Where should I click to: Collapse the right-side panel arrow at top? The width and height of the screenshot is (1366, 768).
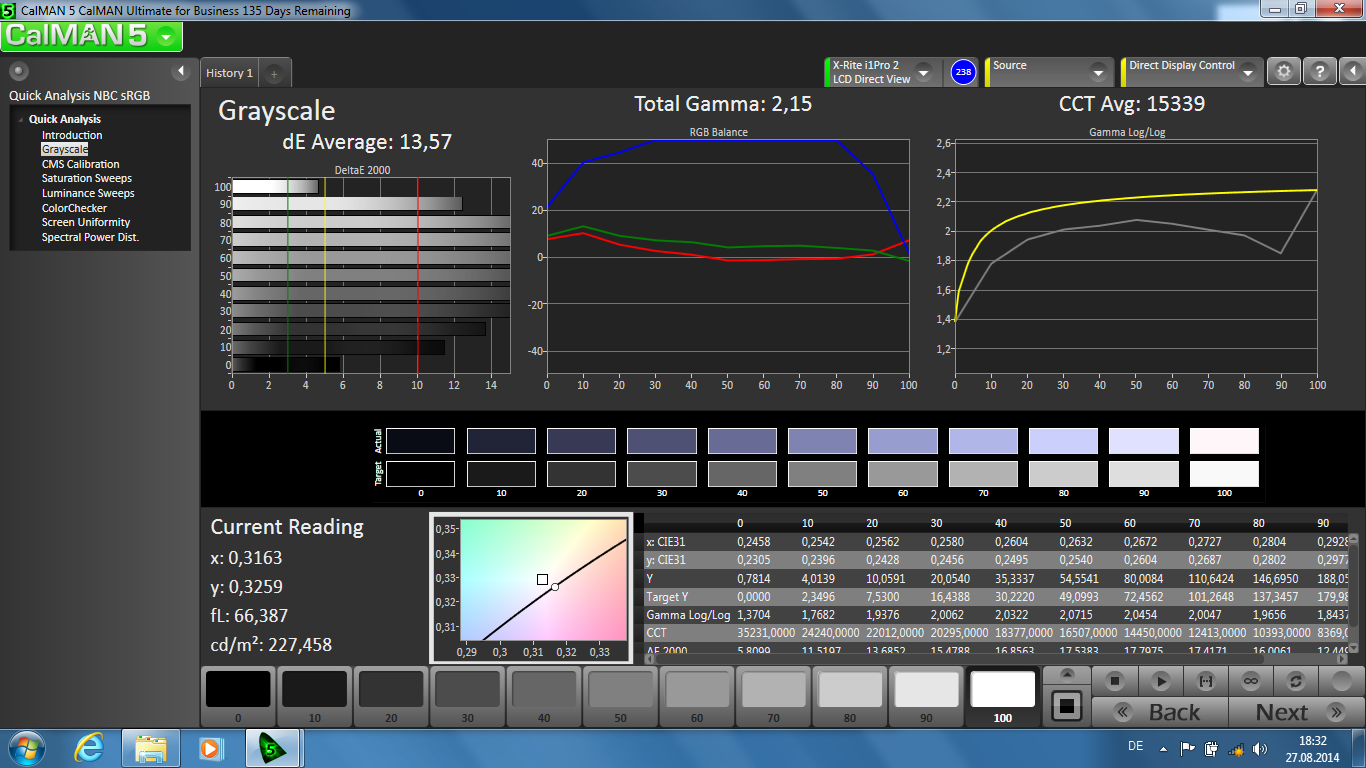1352,72
